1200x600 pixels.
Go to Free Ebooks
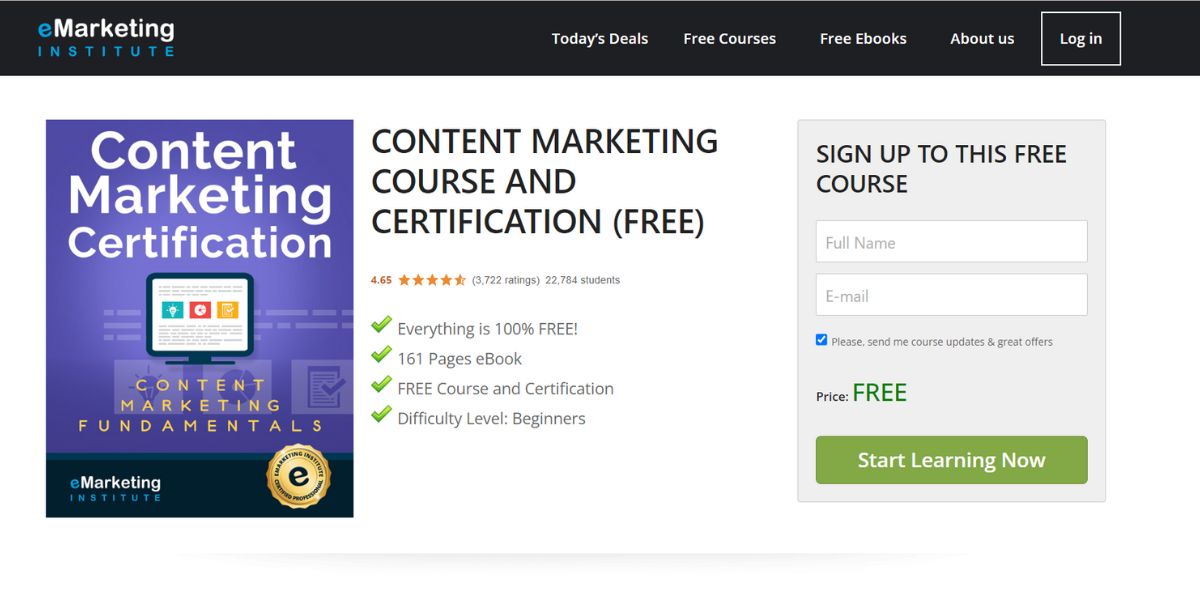click(862, 38)
